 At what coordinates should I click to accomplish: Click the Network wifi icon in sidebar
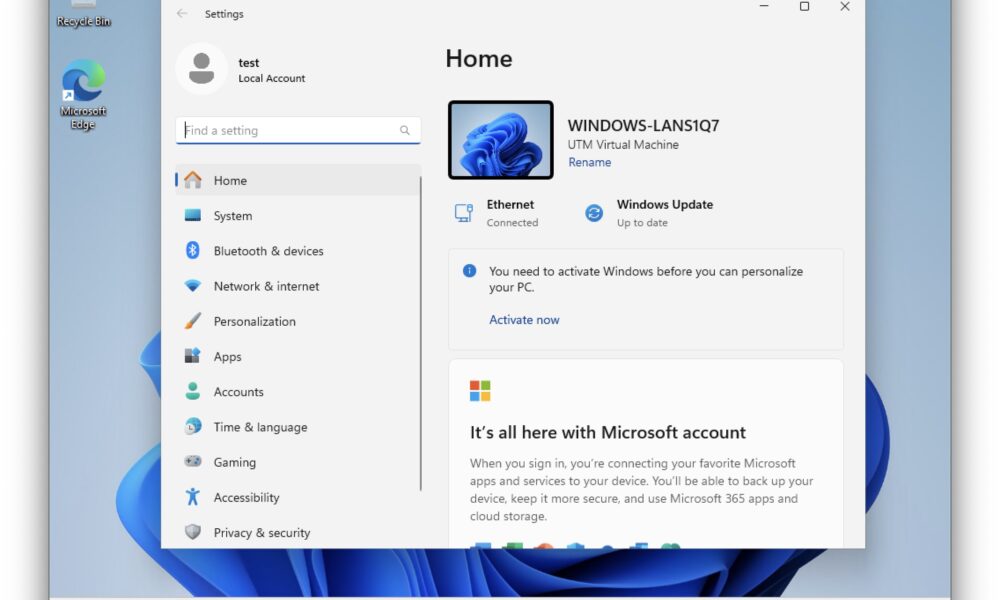click(x=193, y=286)
